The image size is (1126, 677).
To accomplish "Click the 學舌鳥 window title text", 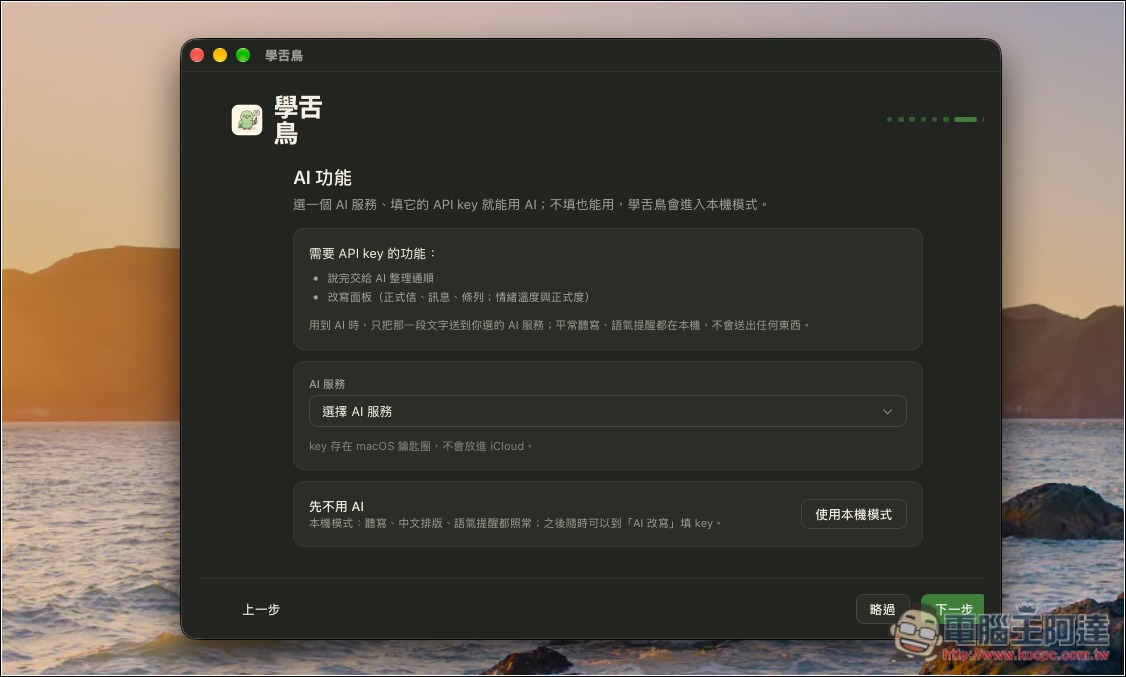I will [x=284, y=55].
